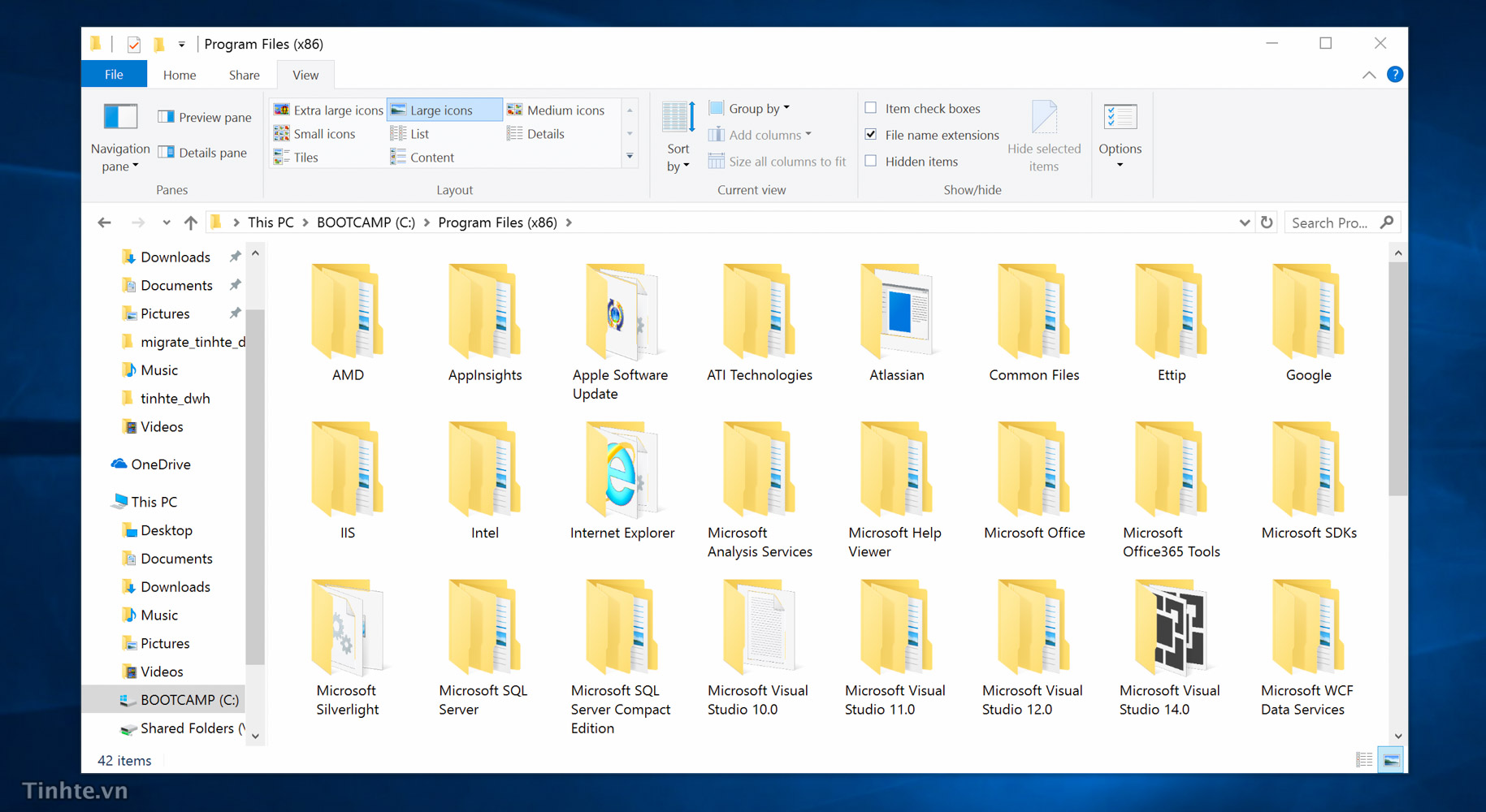Click the Navigation pane ribbon button
Screen dimensions: 1486x812
click(x=120, y=136)
